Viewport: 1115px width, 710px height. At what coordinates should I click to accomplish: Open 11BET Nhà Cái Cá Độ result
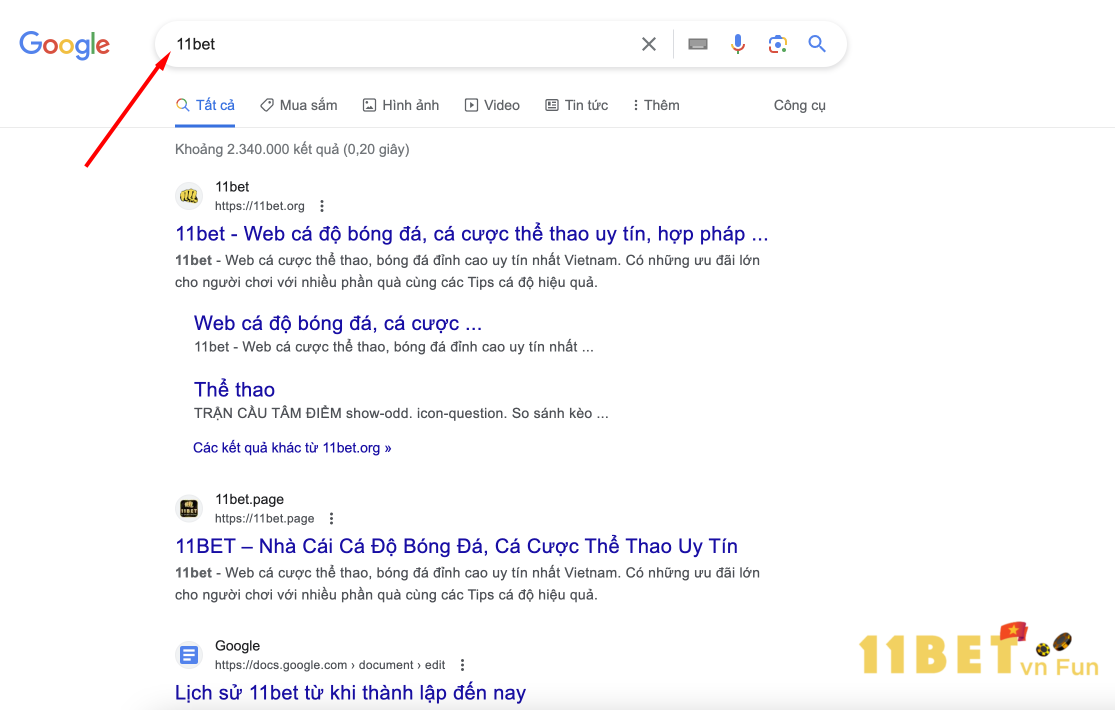[x=457, y=546]
